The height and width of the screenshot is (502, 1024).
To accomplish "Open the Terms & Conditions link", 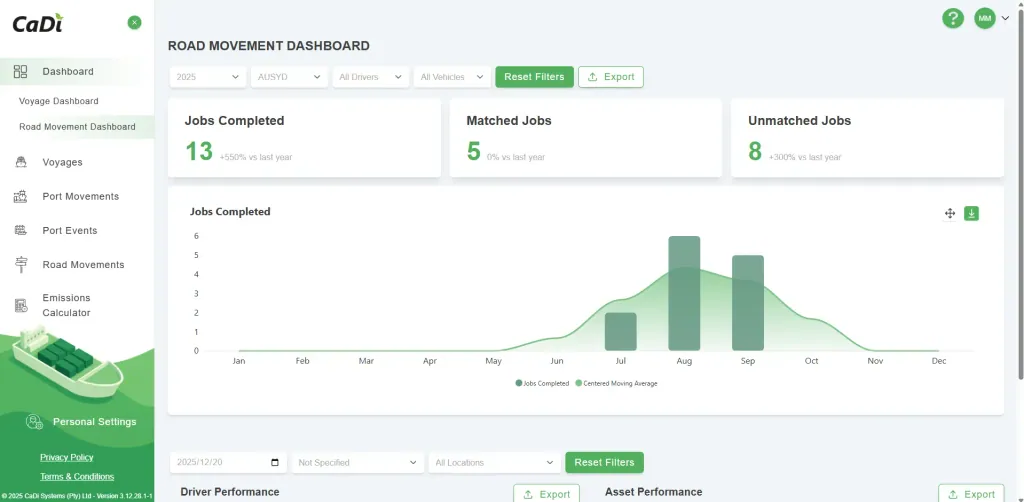I will (x=77, y=477).
